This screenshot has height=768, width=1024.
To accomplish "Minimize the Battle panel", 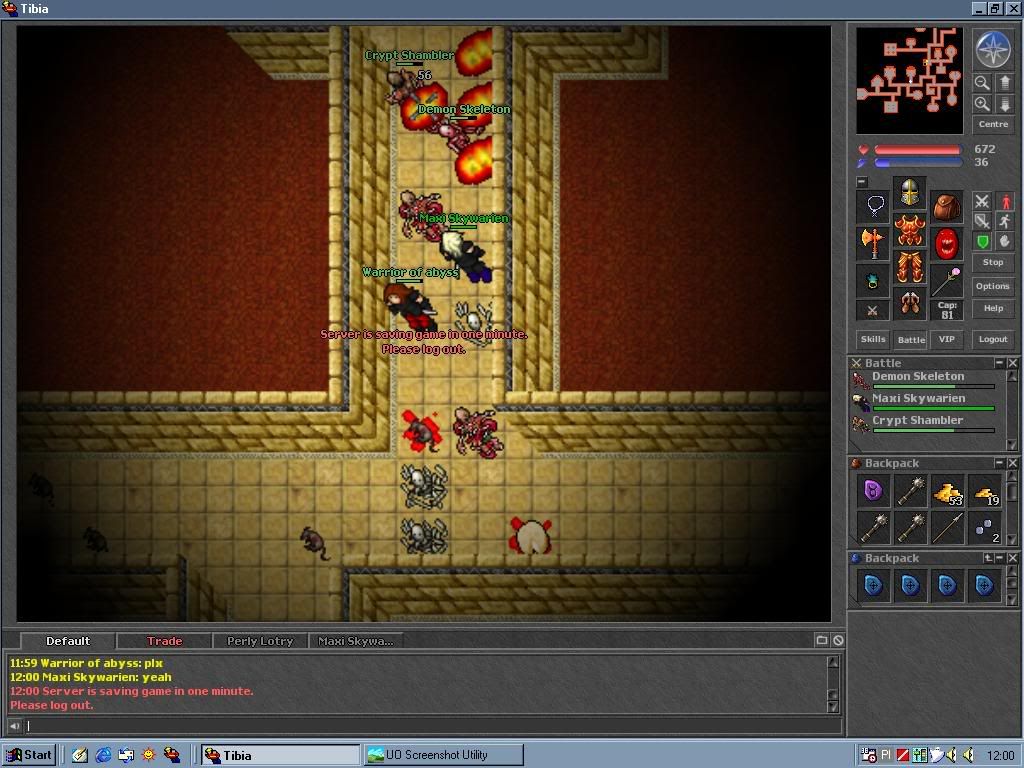I will click(x=999, y=362).
